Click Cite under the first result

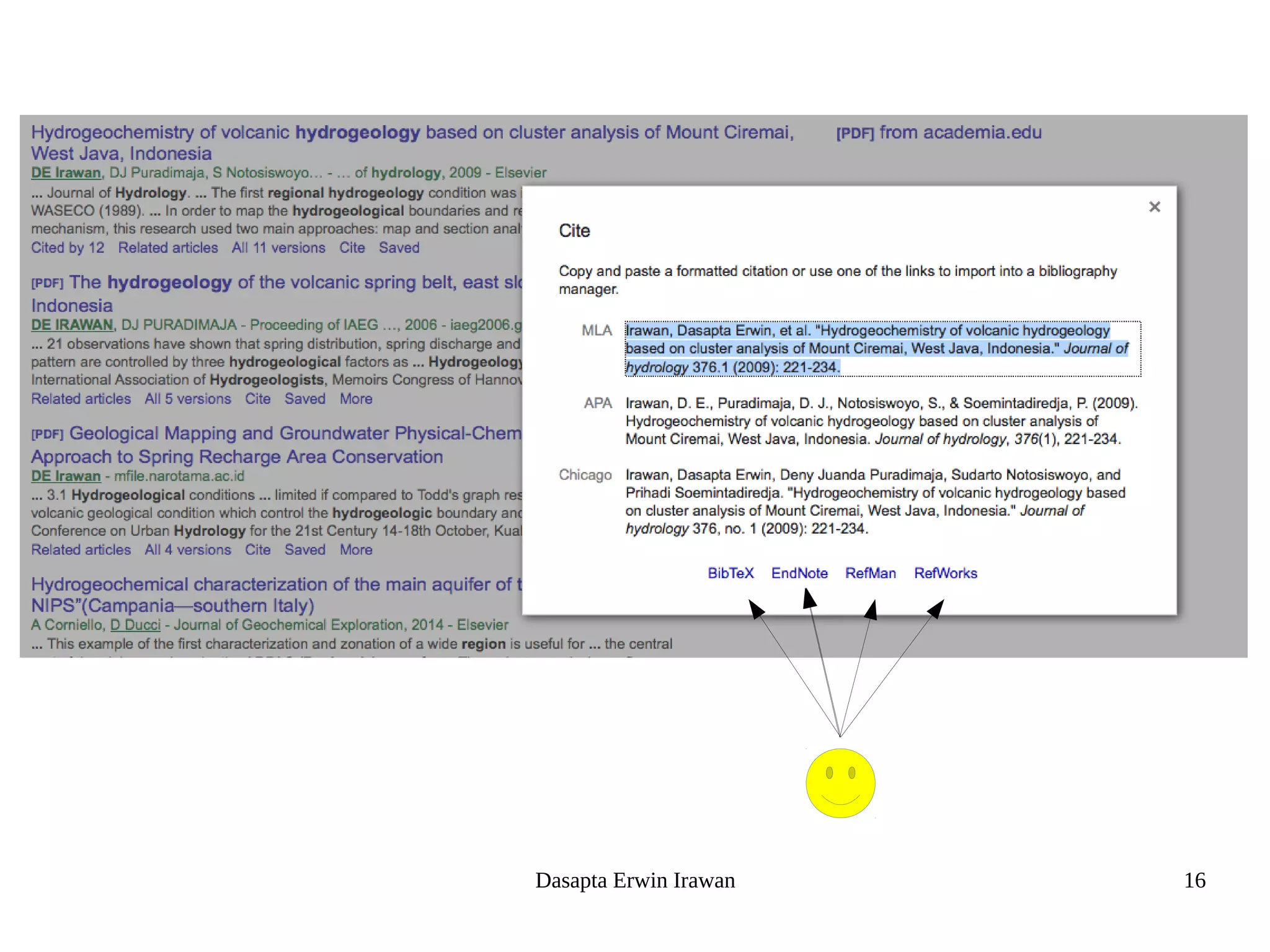352,248
